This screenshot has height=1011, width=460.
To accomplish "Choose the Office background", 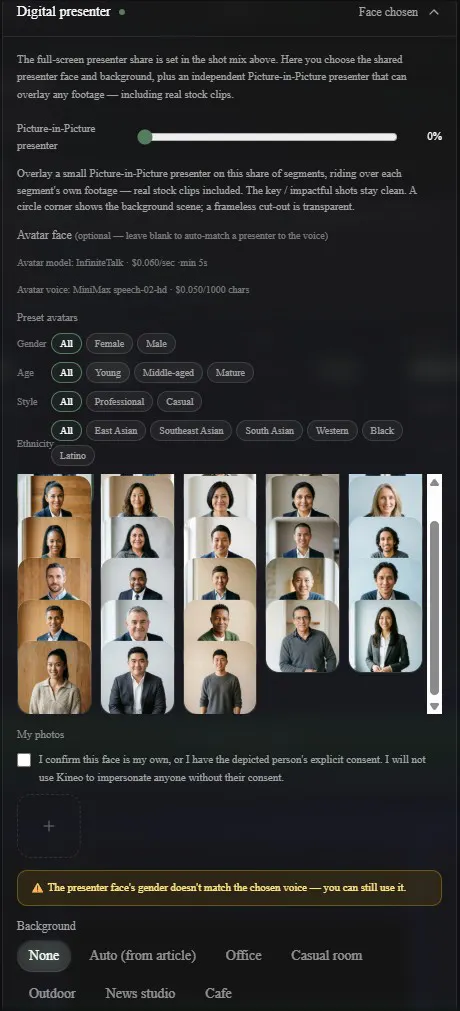I will [244, 956].
